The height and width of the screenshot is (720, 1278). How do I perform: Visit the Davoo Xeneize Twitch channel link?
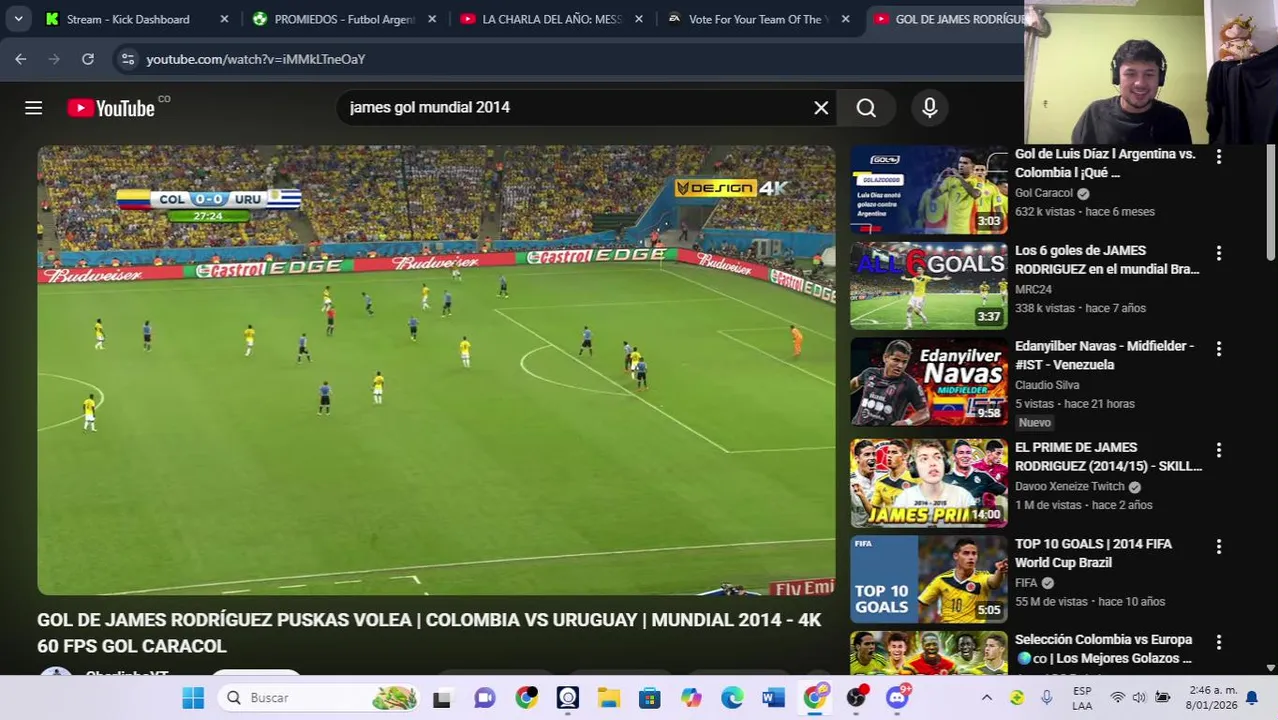pyautogui.click(x=1070, y=487)
